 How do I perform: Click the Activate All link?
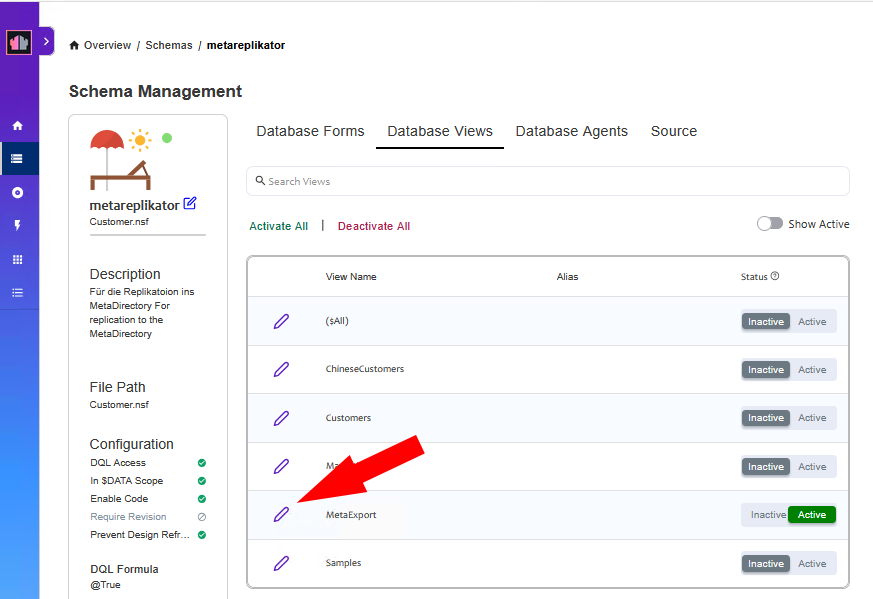[x=278, y=226]
